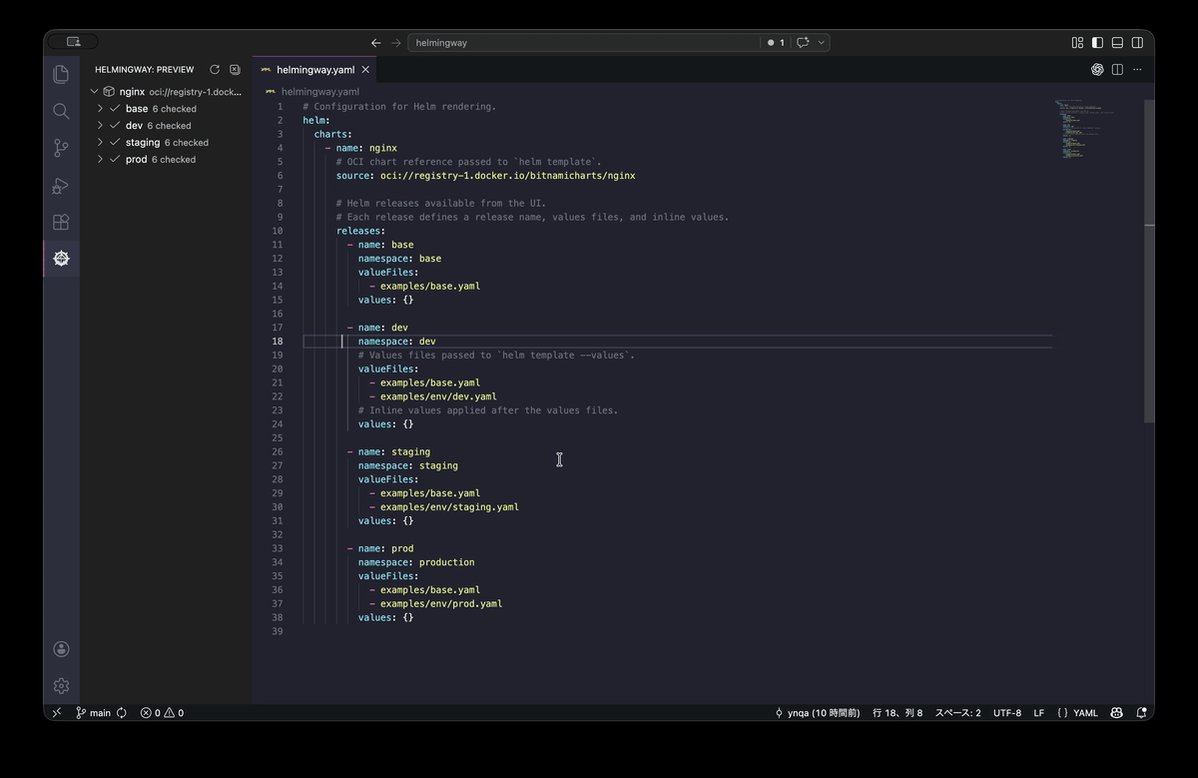
Task: Open the Run and Debug view
Action: click(61, 185)
